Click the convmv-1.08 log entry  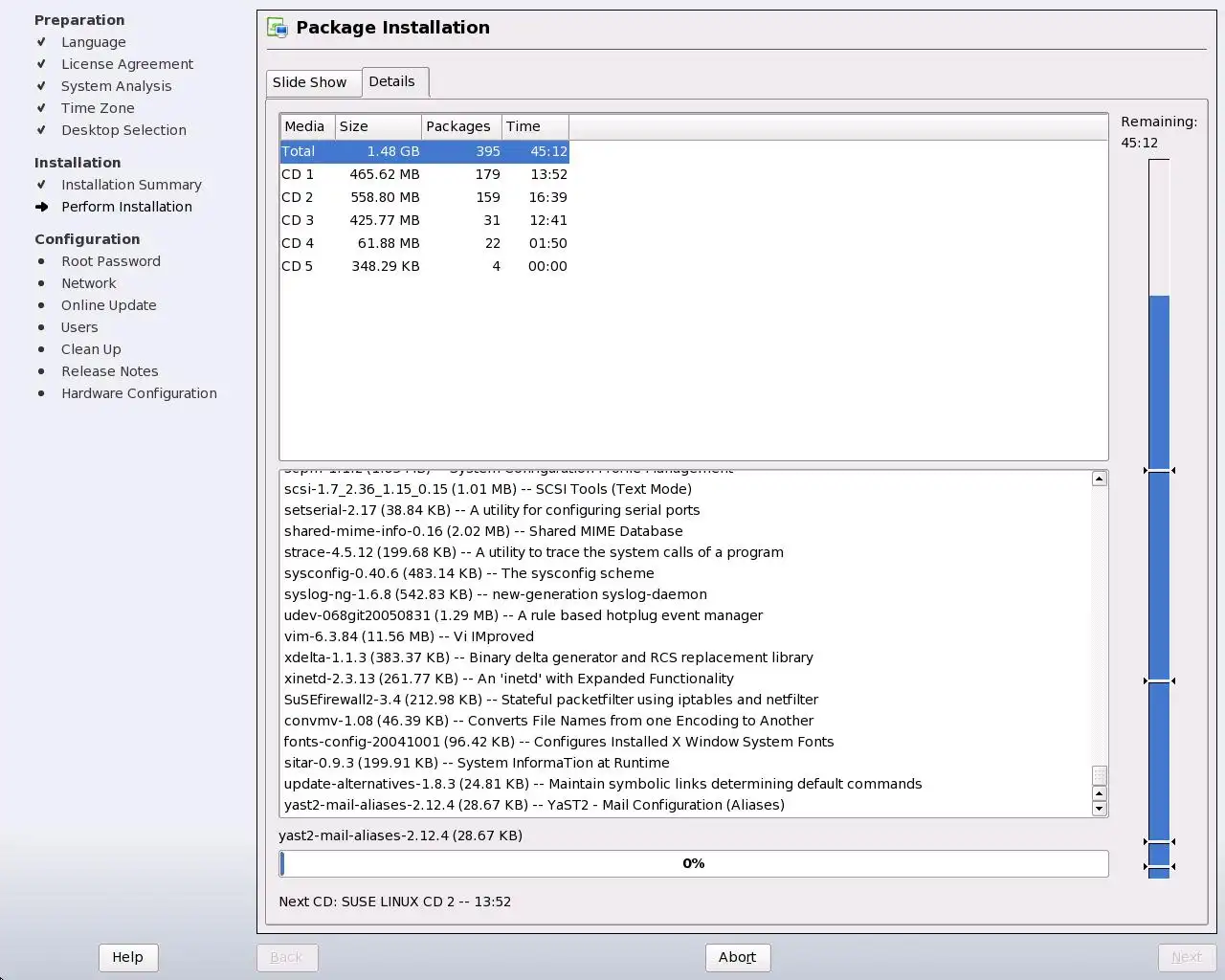pyautogui.click(x=548, y=721)
